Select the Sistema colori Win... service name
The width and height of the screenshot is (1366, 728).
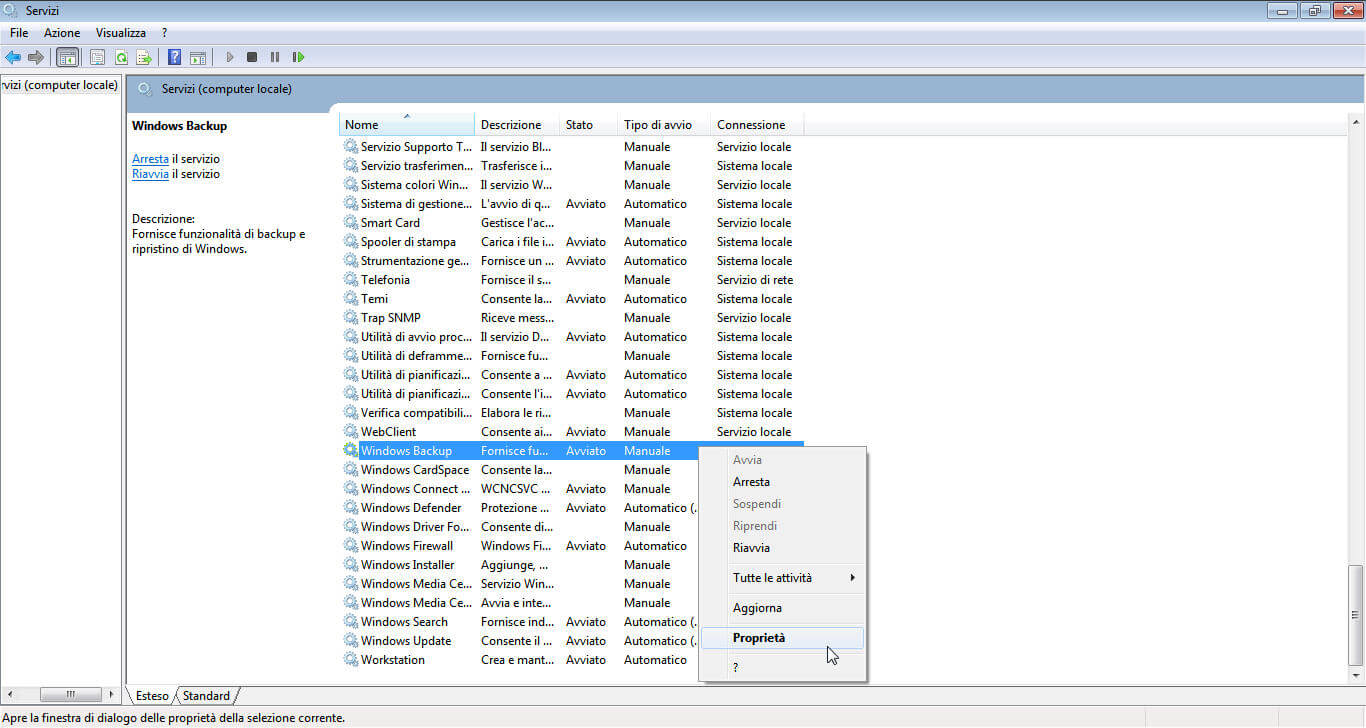(x=415, y=185)
